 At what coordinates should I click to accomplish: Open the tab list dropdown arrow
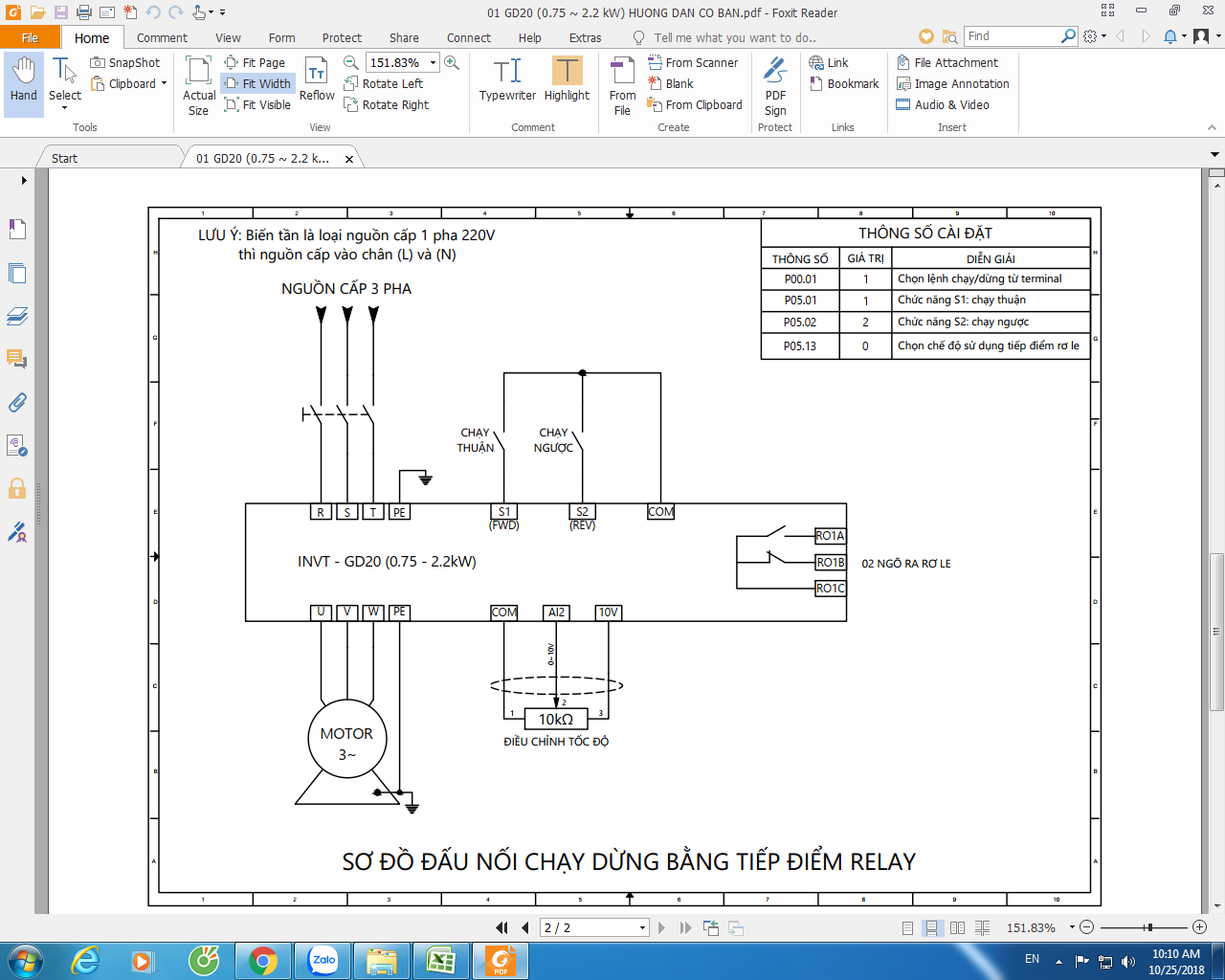click(x=1215, y=154)
